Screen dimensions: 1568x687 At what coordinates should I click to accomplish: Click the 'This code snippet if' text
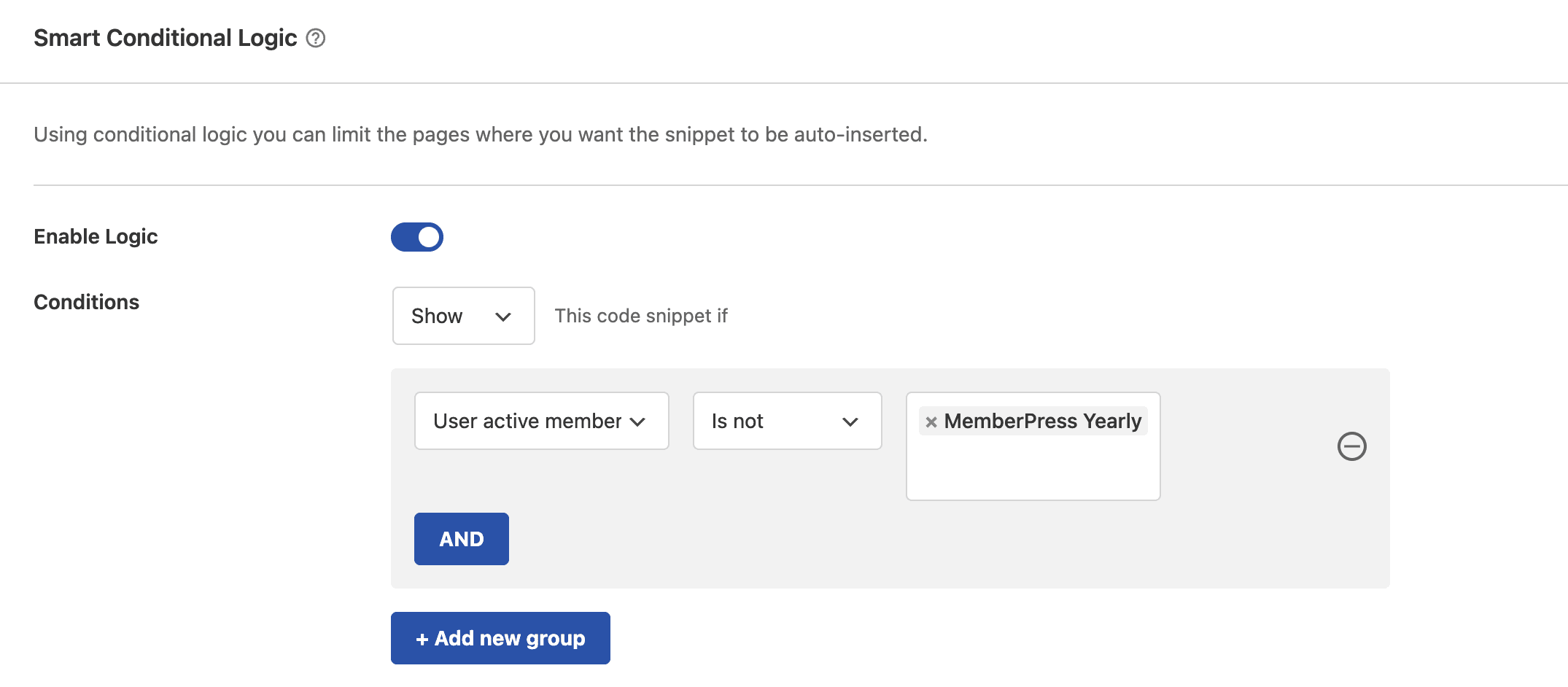(641, 316)
